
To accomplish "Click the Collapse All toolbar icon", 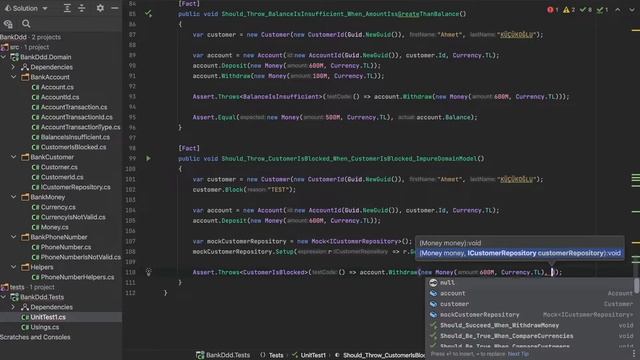I will (82, 8).
